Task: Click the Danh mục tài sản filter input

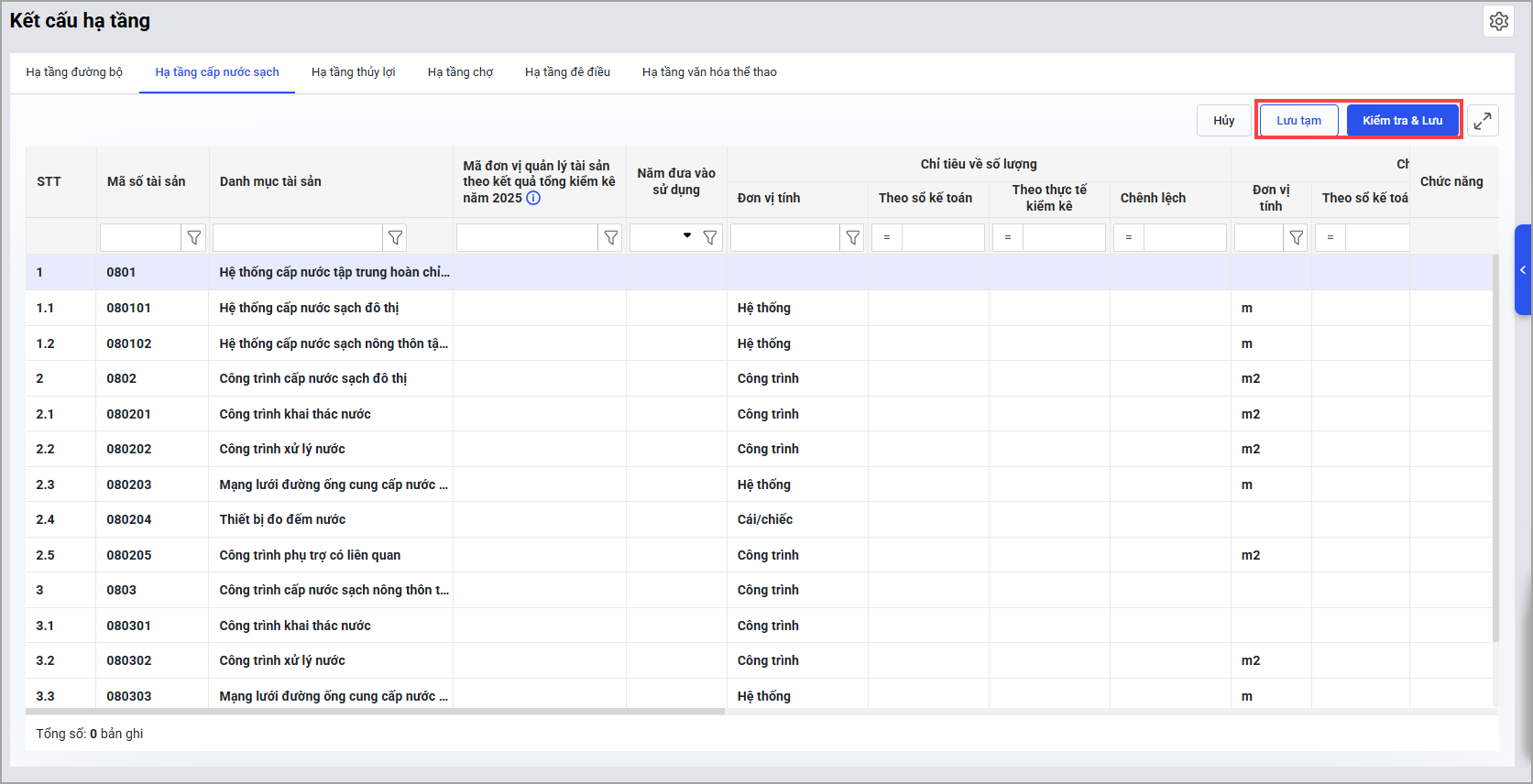Action: (x=297, y=238)
